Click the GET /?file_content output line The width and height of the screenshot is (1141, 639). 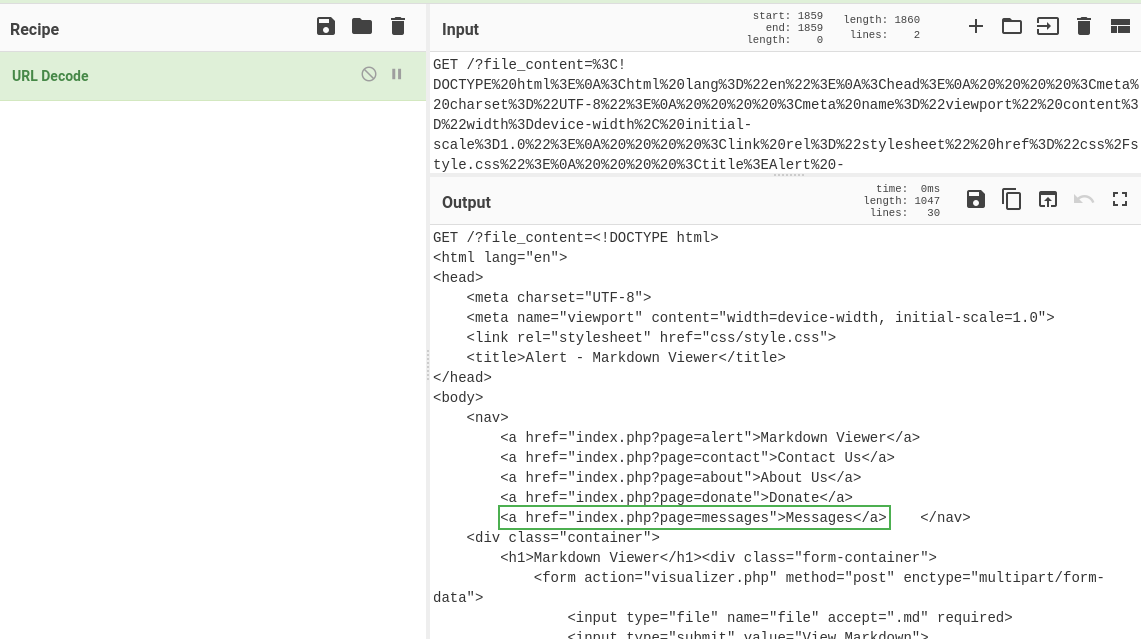[576, 237]
